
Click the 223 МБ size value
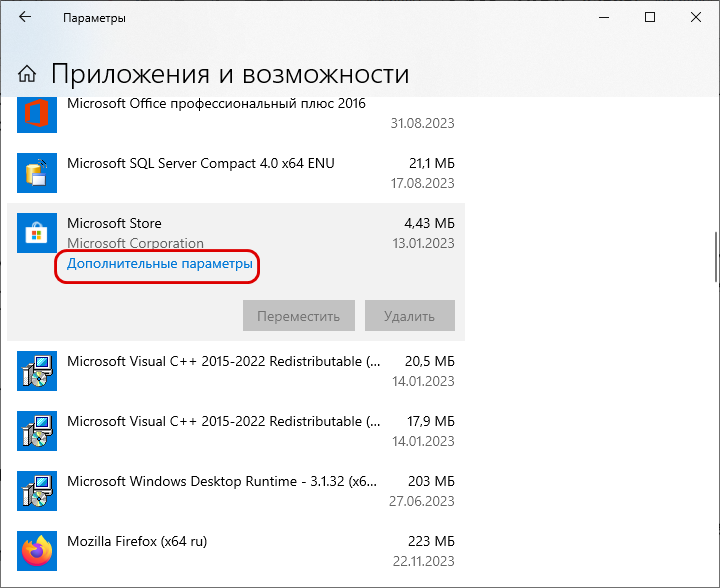pos(431,542)
